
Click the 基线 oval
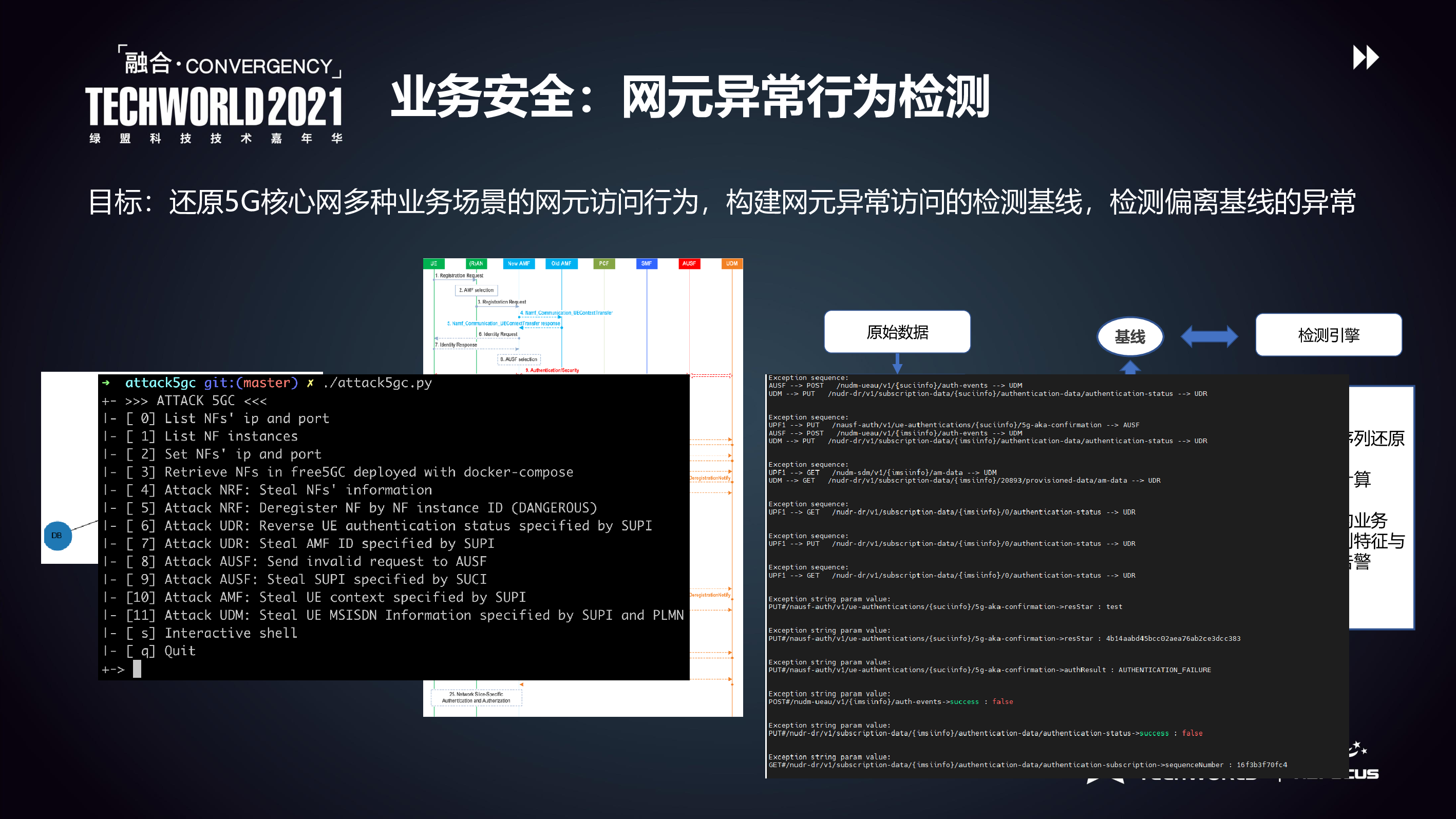coord(1130,336)
